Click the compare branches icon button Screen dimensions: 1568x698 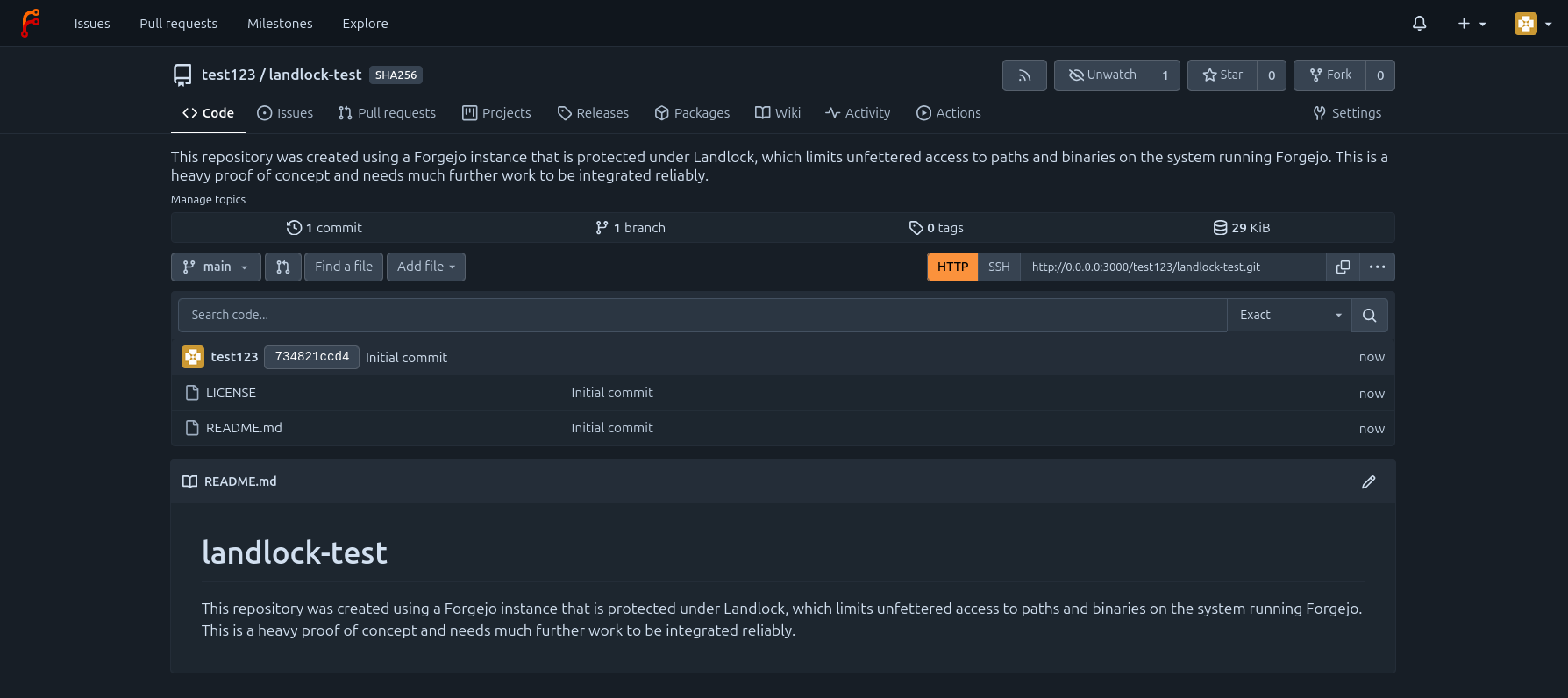[x=282, y=267]
